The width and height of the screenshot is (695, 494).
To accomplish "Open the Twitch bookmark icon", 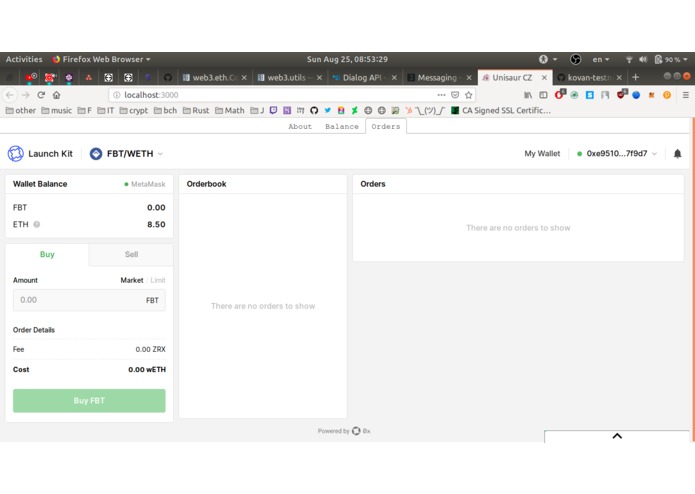I will click(x=273, y=110).
